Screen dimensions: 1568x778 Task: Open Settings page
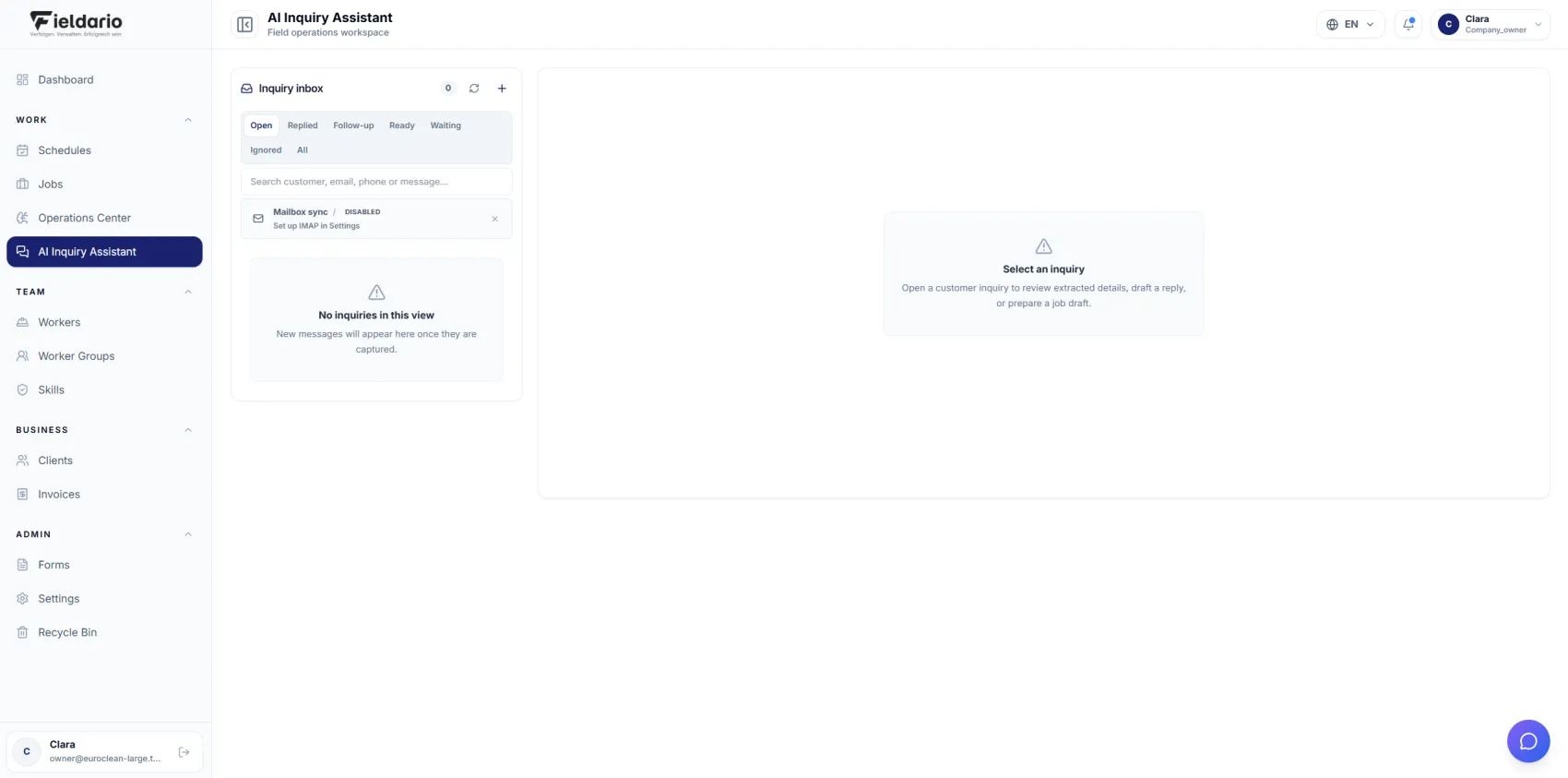coord(104,599)
